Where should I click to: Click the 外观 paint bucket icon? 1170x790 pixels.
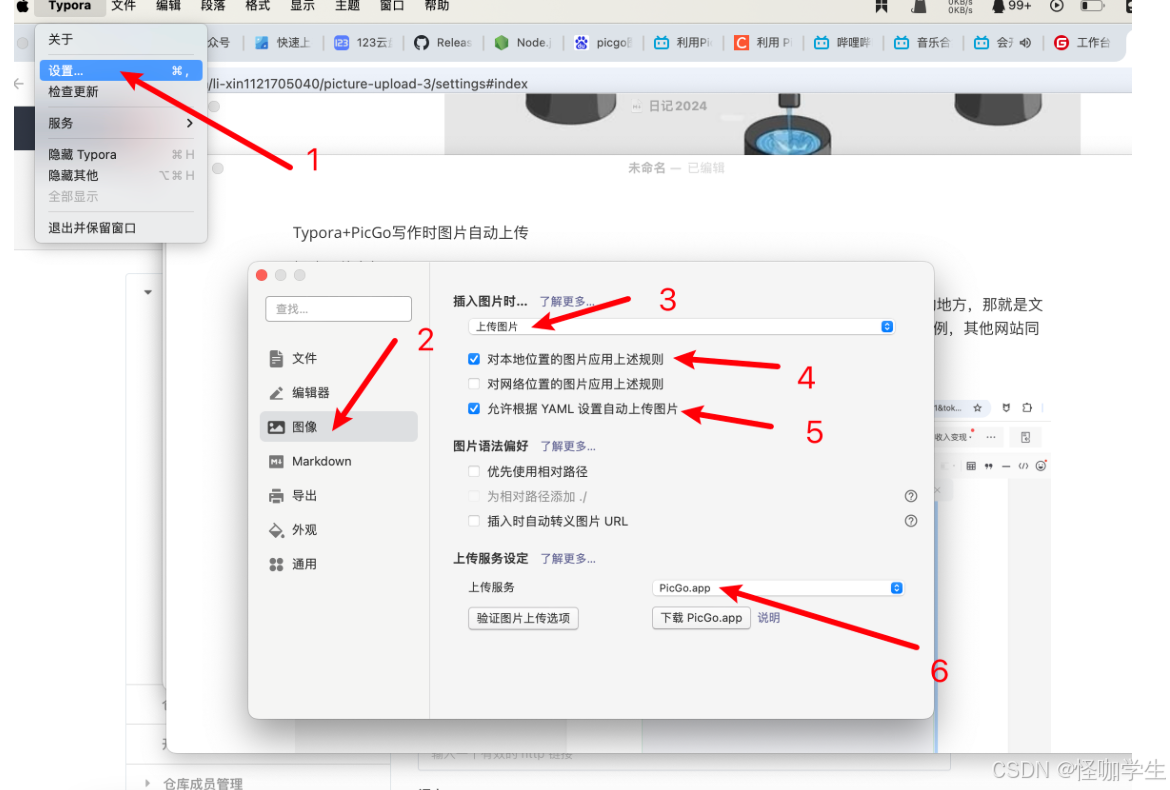[x=276, y=530]
